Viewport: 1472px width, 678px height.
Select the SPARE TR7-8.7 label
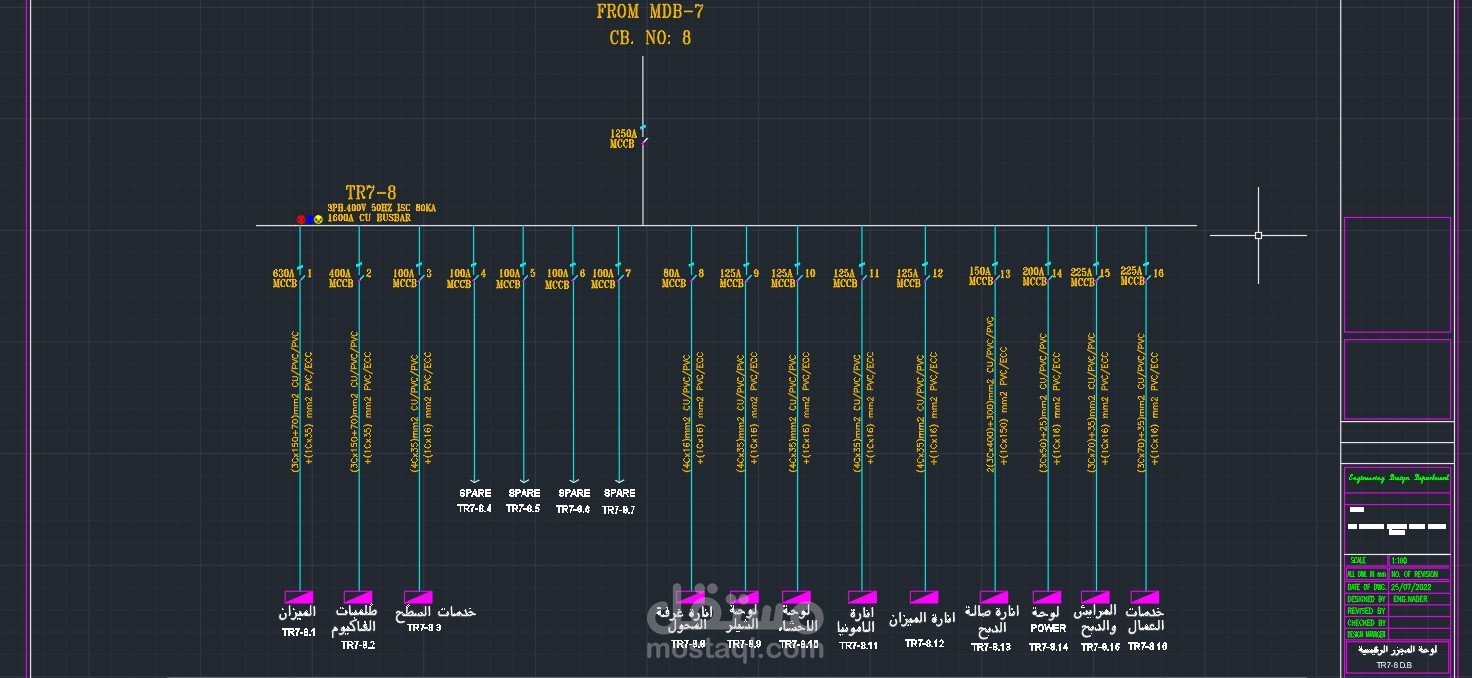619,501
